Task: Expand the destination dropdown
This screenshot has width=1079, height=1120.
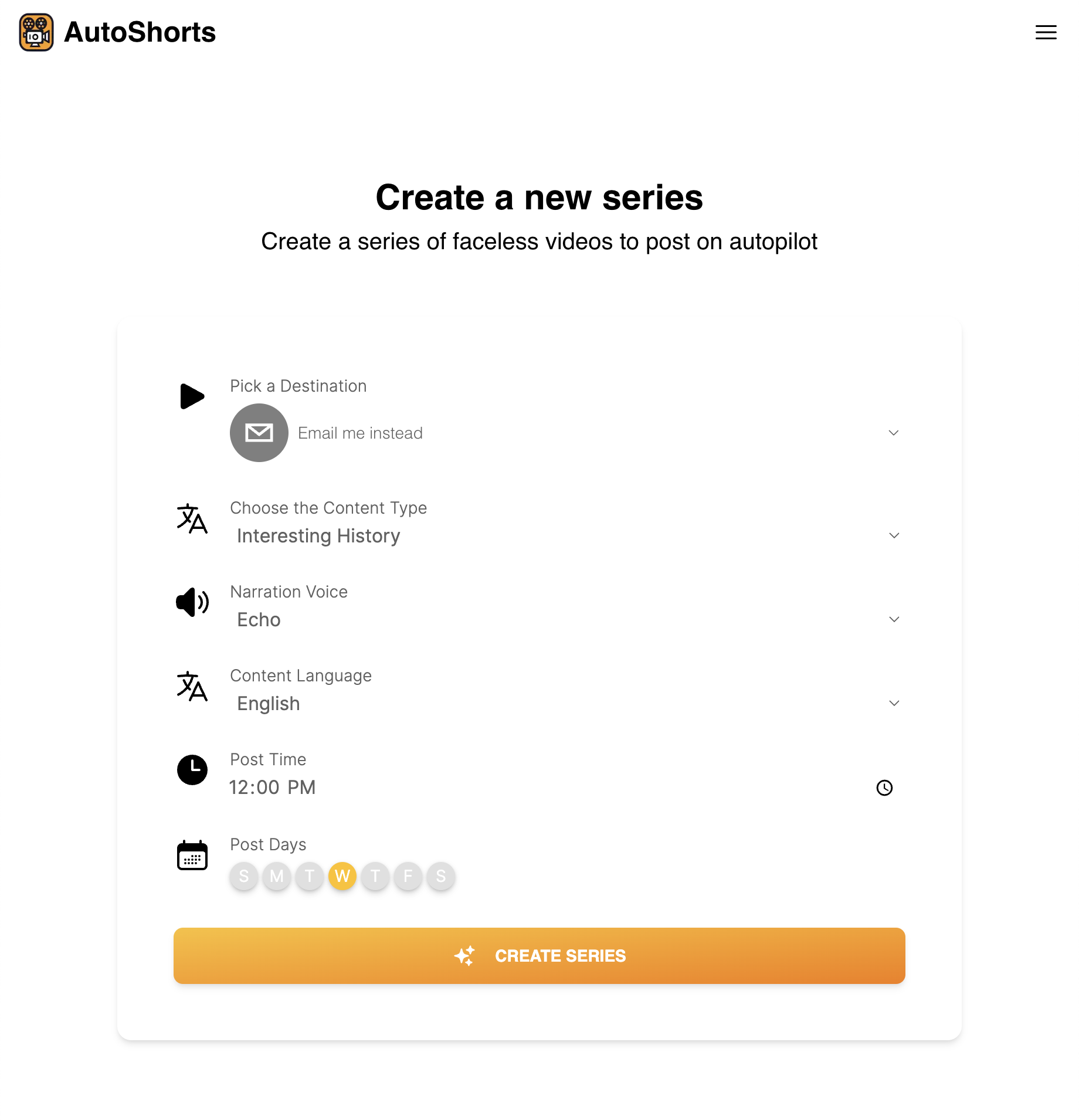Action: coord(893,433)
